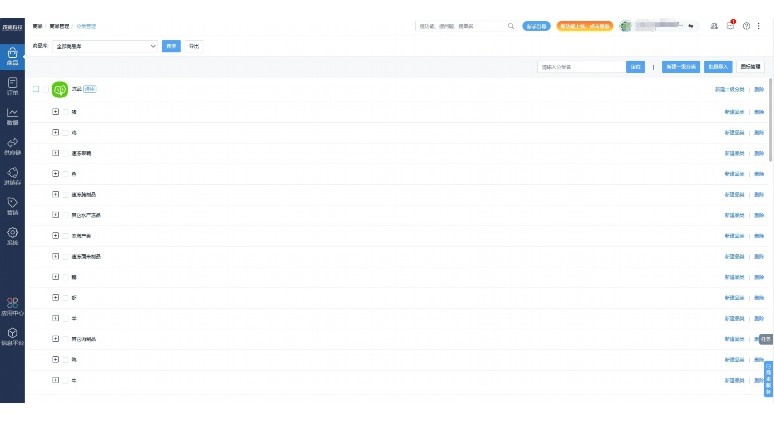
Task: Open the 商品 shopping bag sidebar section
Action: [12, 56]
